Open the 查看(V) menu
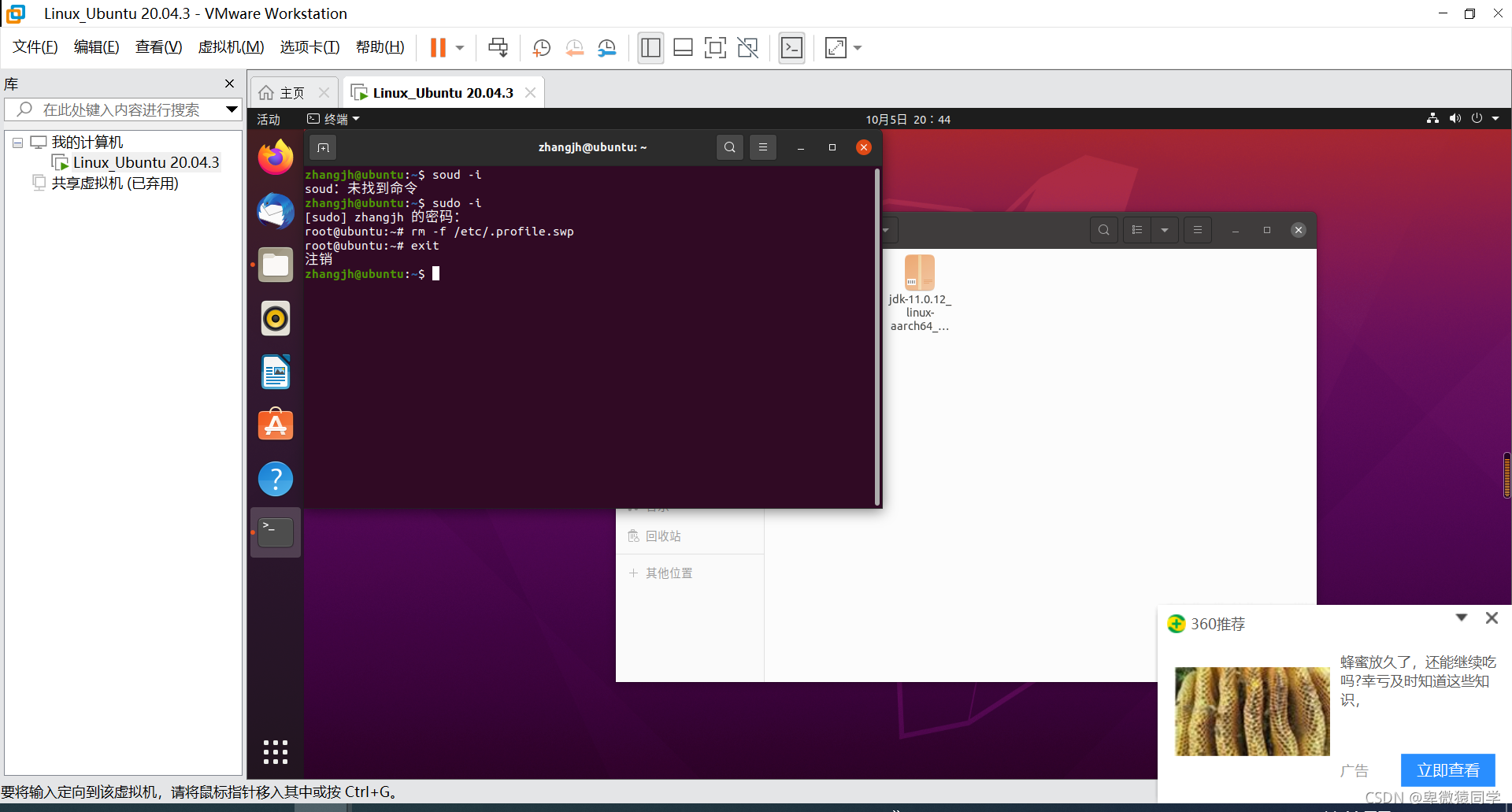 click(x=158, y=47)
